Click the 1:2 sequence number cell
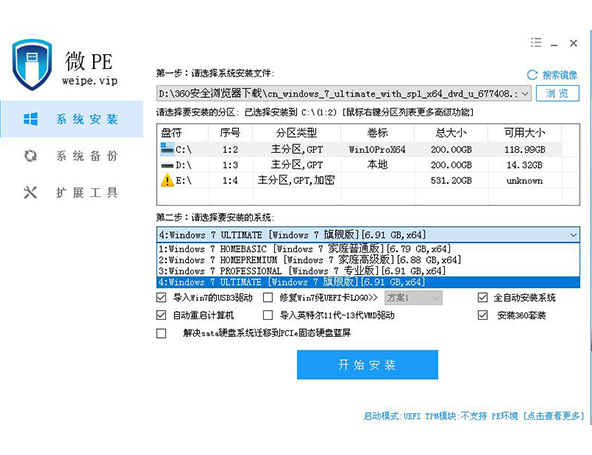The image size is (592, 455). (230, 150)
